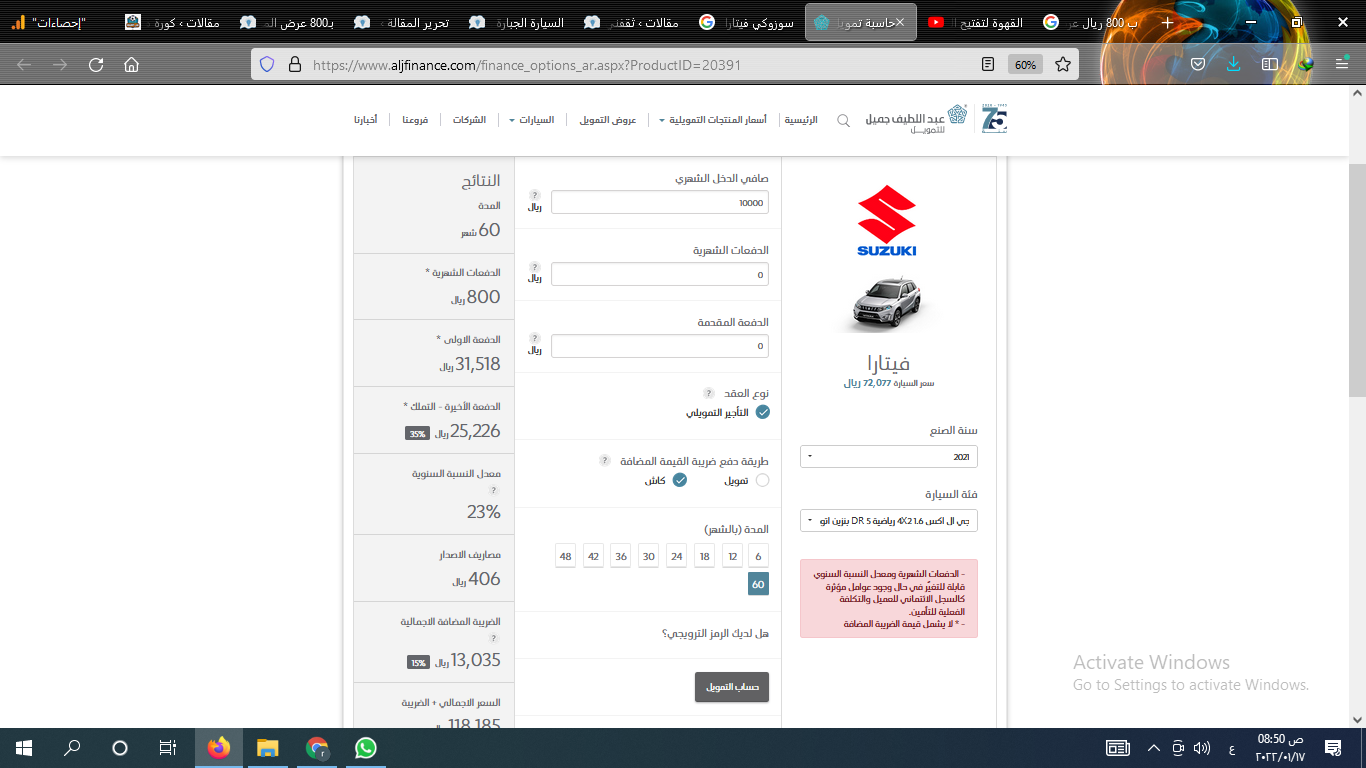
Task: Choose 6 month term
Action: [x=759, y=556]
